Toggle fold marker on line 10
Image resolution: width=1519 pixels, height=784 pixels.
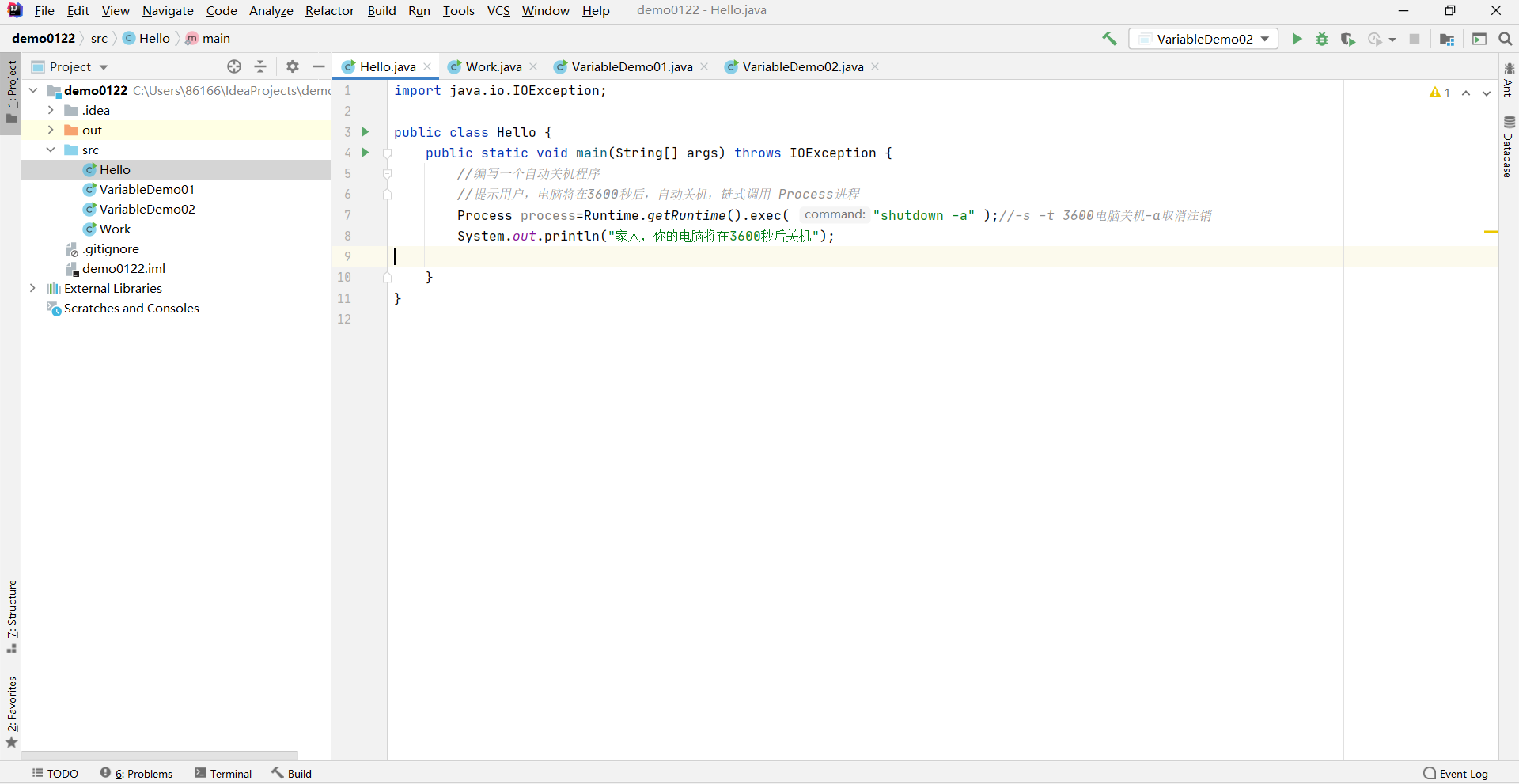[x=388, y=278]
